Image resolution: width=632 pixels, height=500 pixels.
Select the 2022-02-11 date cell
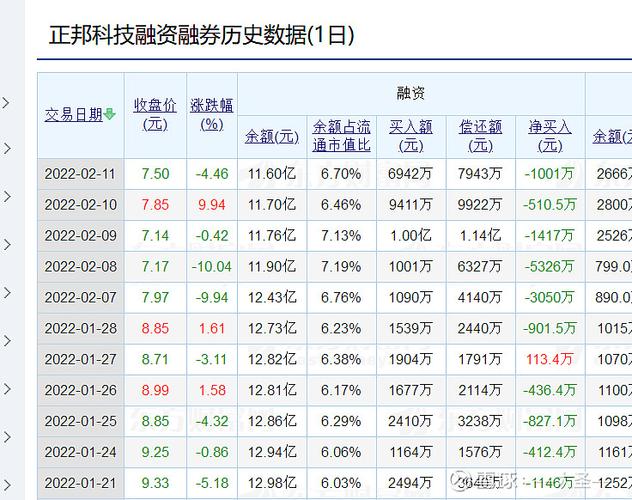81,173
